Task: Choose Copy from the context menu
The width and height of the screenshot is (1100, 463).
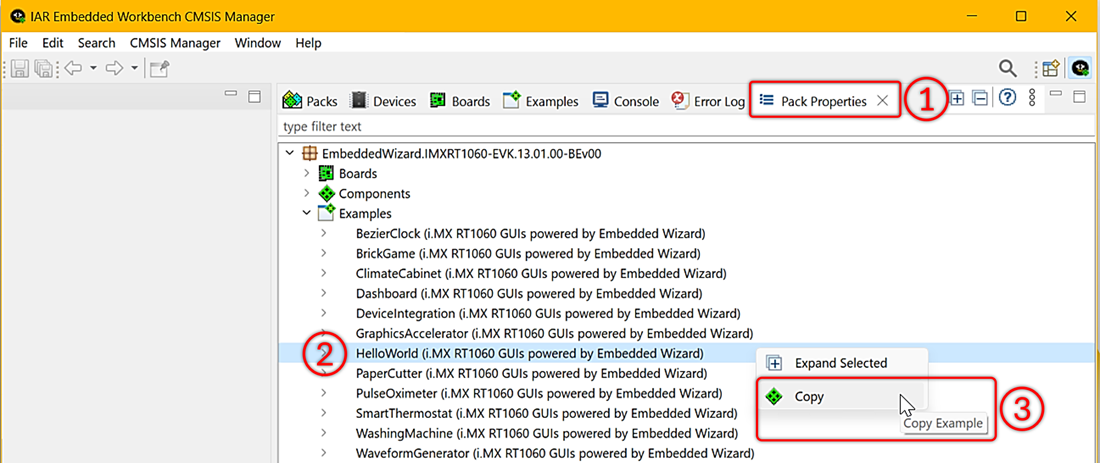Action: [809, 397]
